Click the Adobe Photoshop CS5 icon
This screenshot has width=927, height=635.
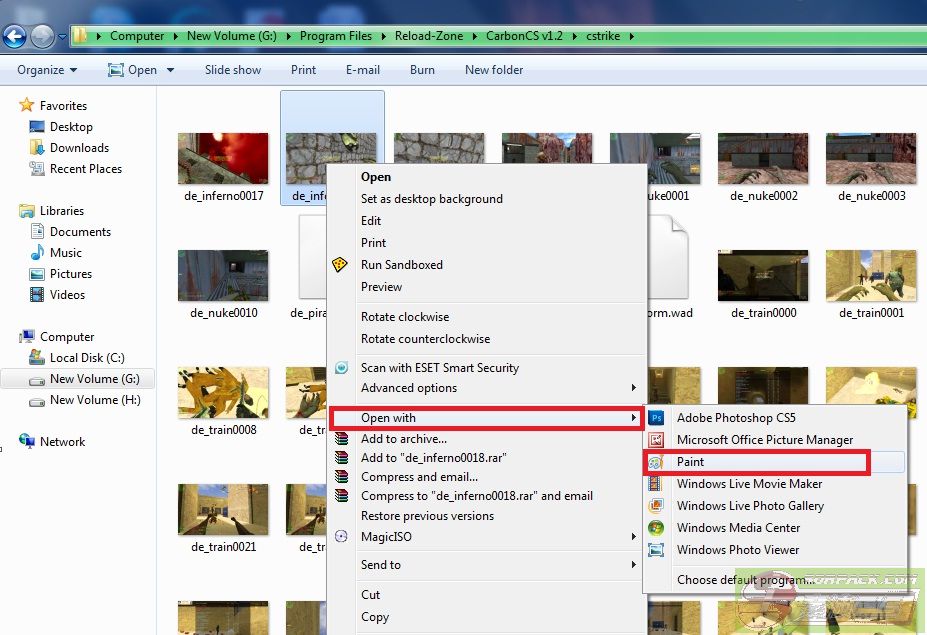[x=657, y=418]
